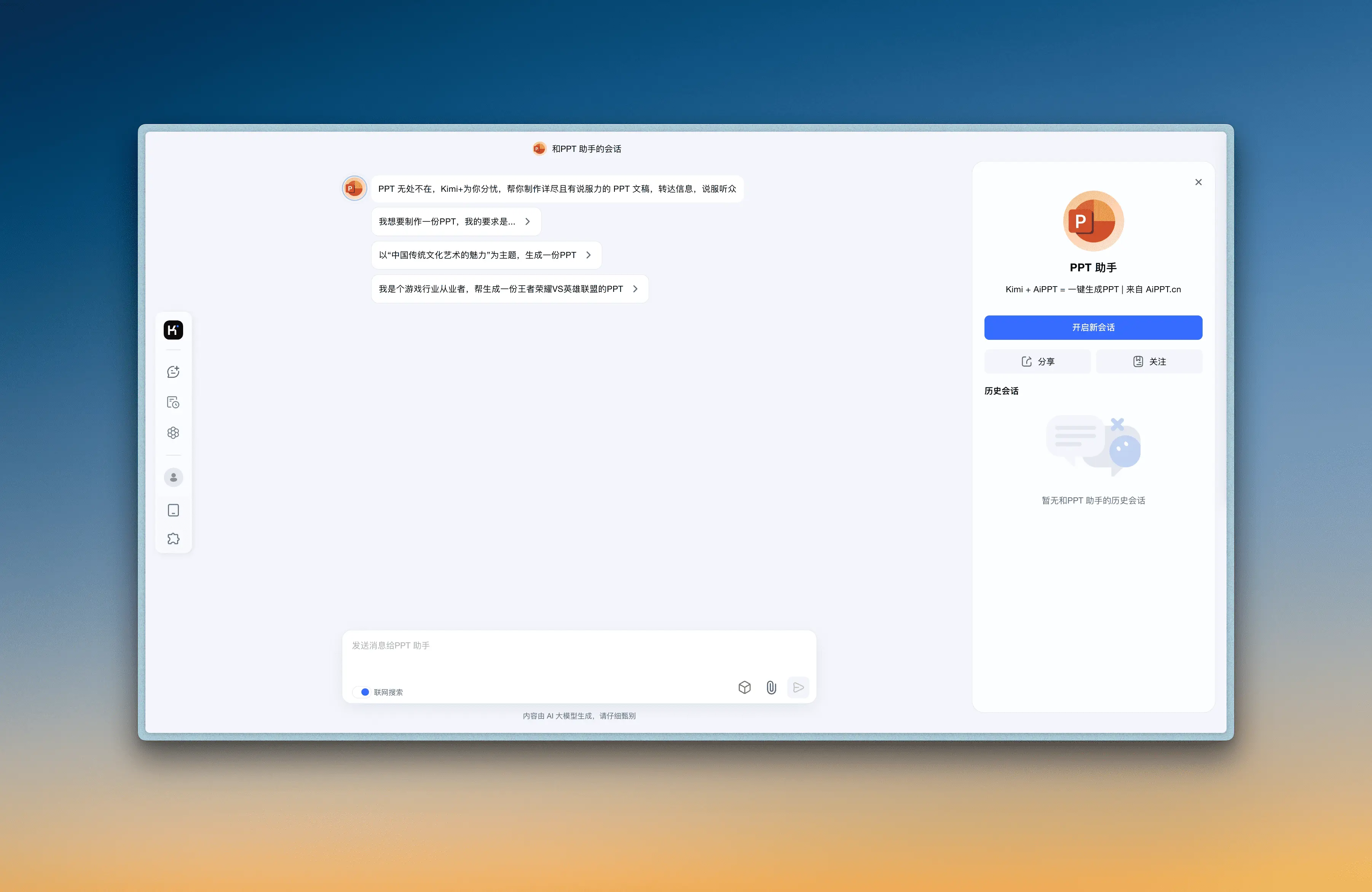Click the user avatar in the sidebar
The image size is (1372, 892).
pyautogui.click(x=173, y=477)
